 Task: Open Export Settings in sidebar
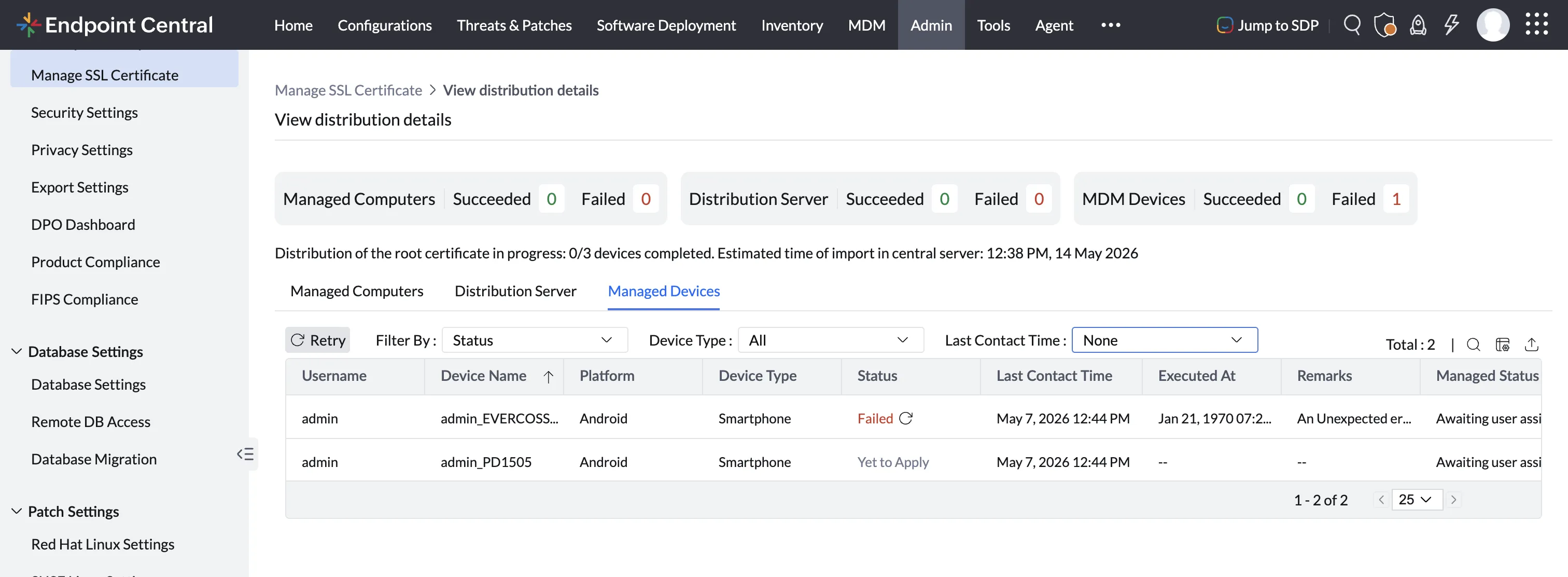80,187
